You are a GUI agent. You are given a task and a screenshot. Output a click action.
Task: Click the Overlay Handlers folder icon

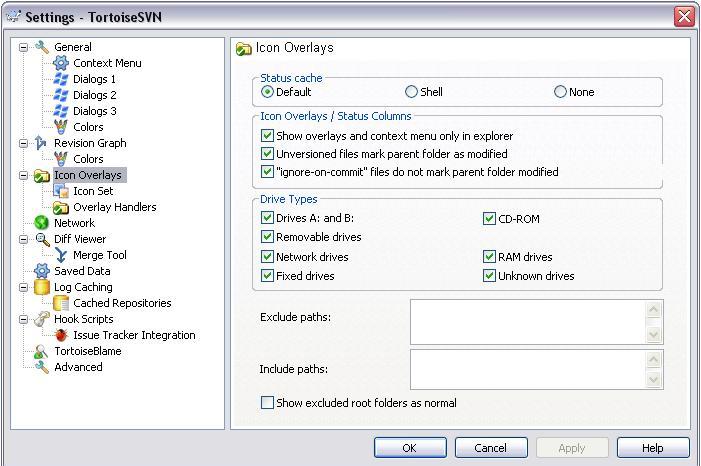(61, 207)
